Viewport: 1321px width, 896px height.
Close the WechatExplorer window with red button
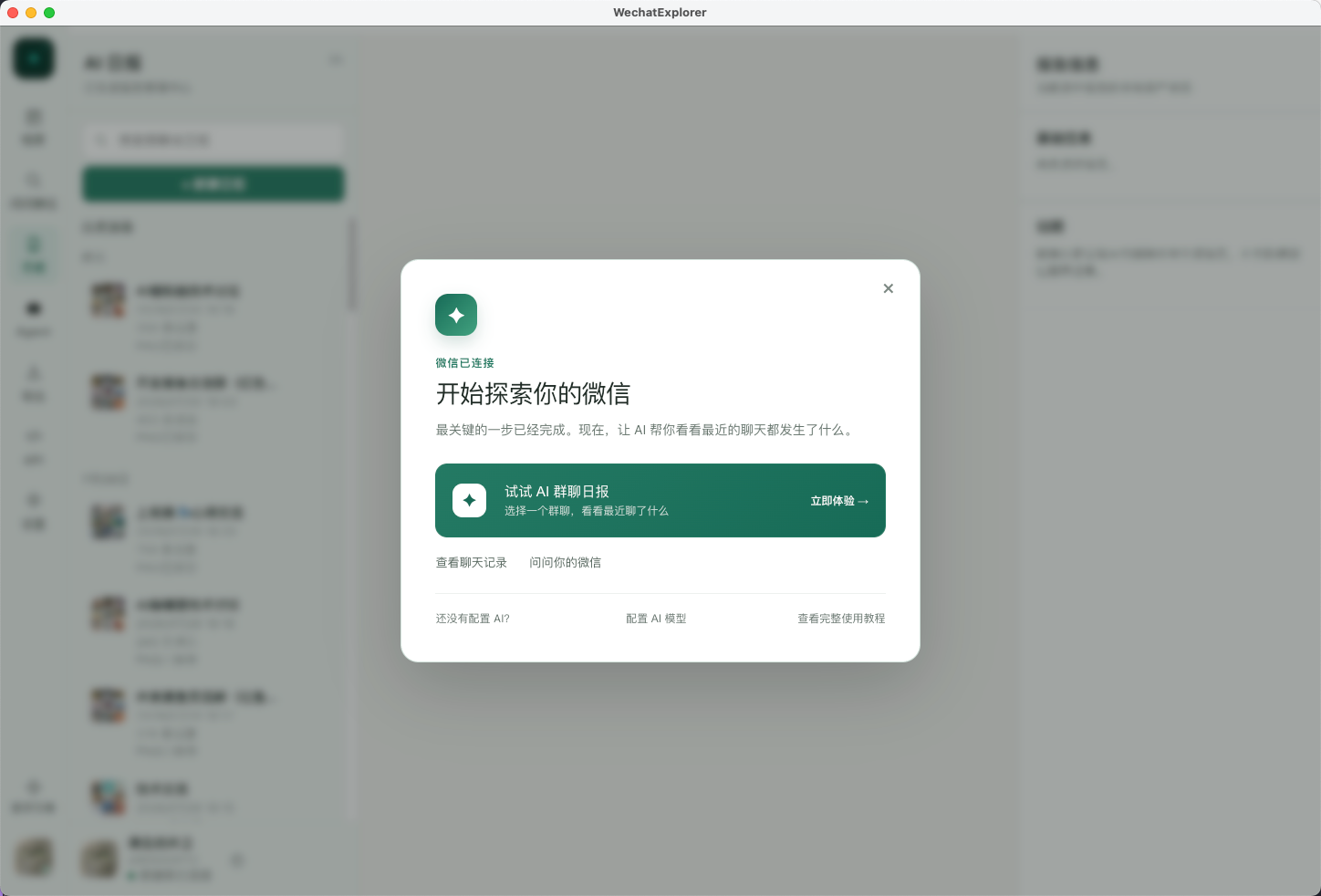pos(13,13)
